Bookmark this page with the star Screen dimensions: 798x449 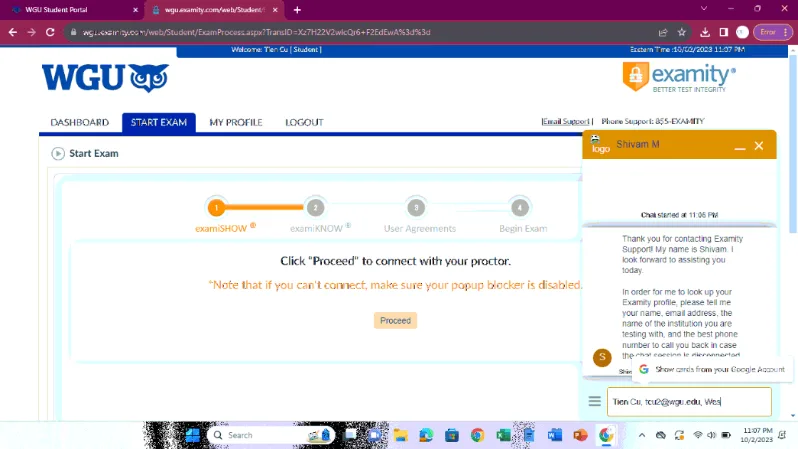pyautogui.click(x=681, y=32)
